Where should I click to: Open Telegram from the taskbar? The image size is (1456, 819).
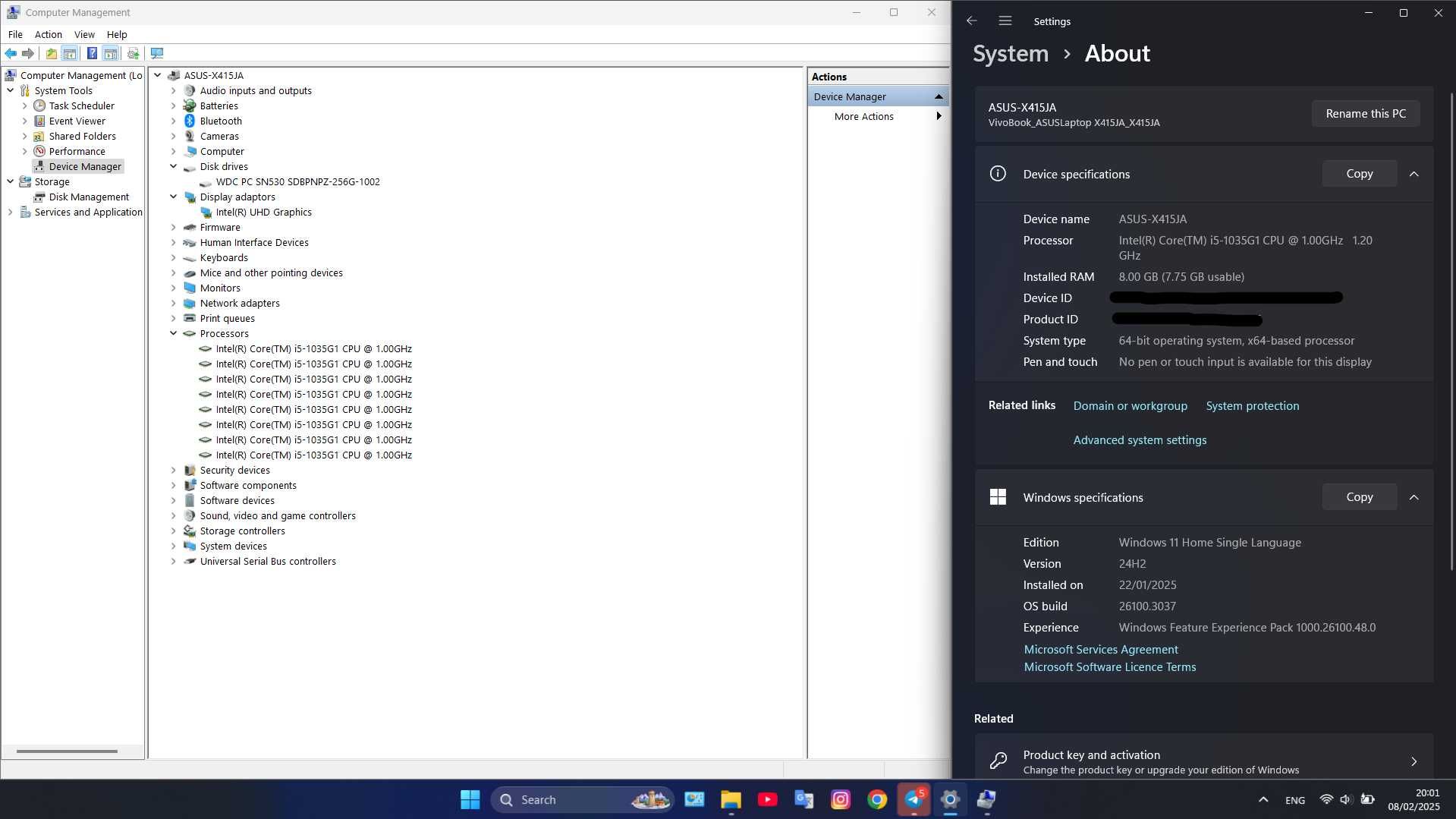pyautogui.click(x=914, y=799)
